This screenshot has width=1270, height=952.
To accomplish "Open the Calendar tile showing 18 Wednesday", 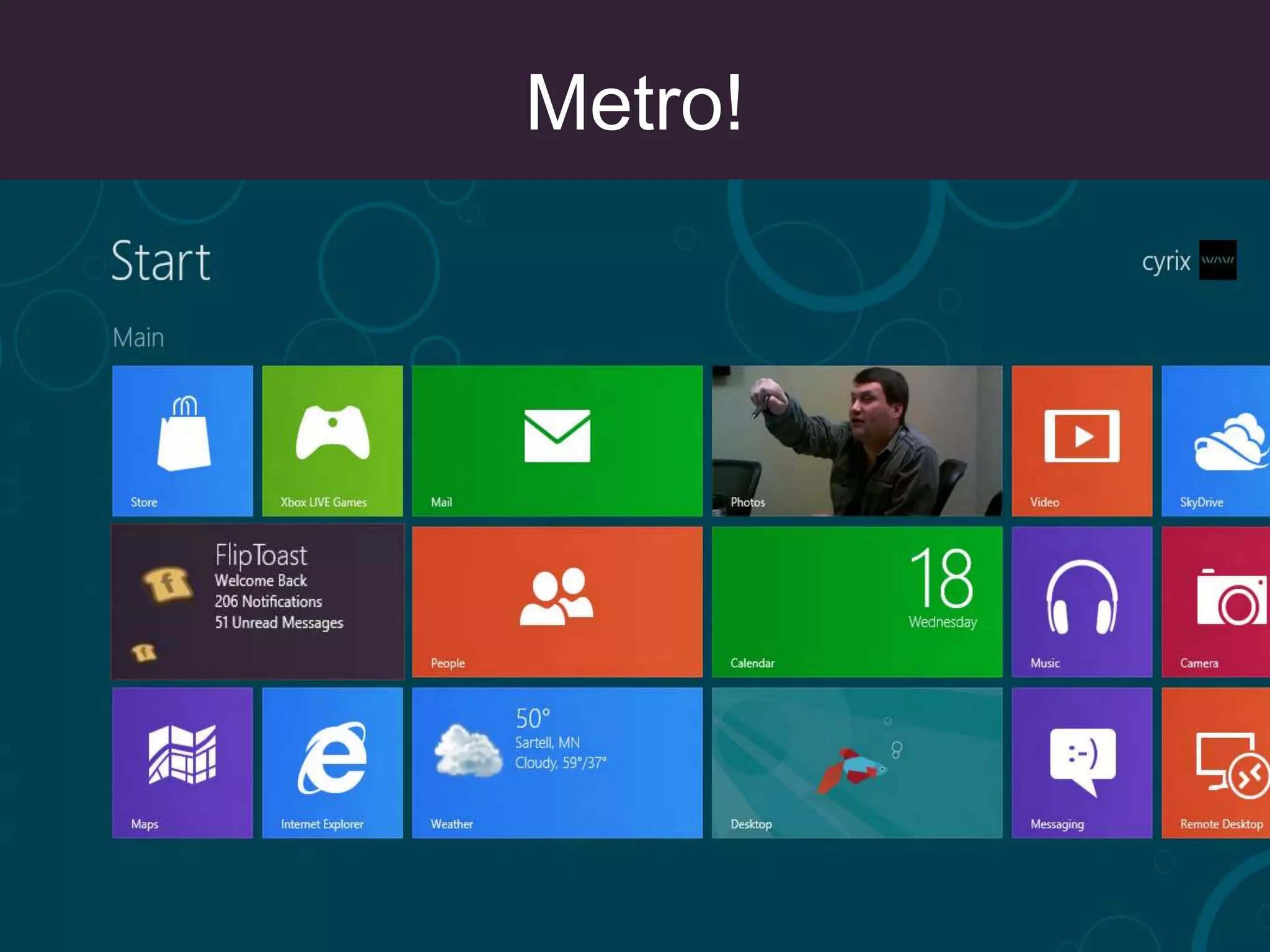I will (857, 601).
